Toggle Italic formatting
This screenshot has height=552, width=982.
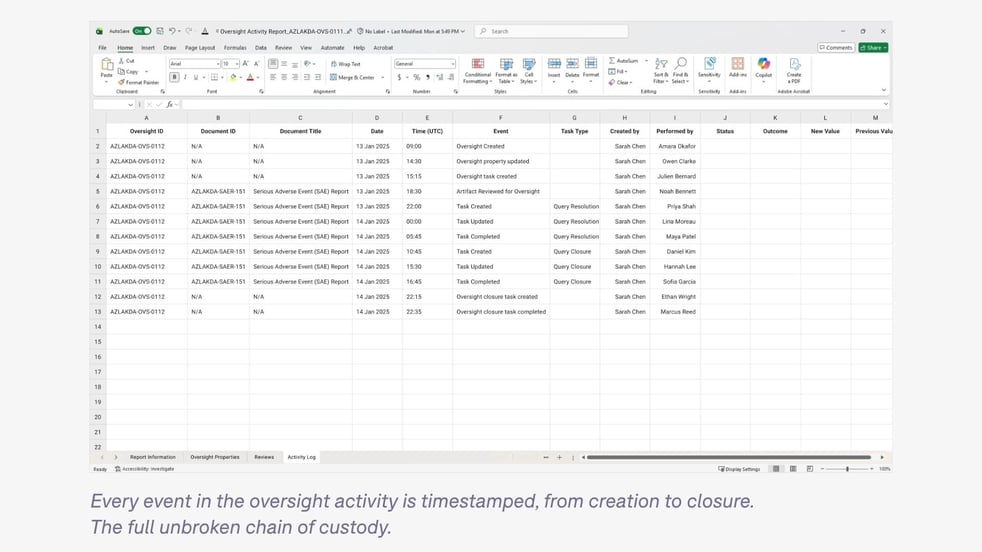[185, 77]
